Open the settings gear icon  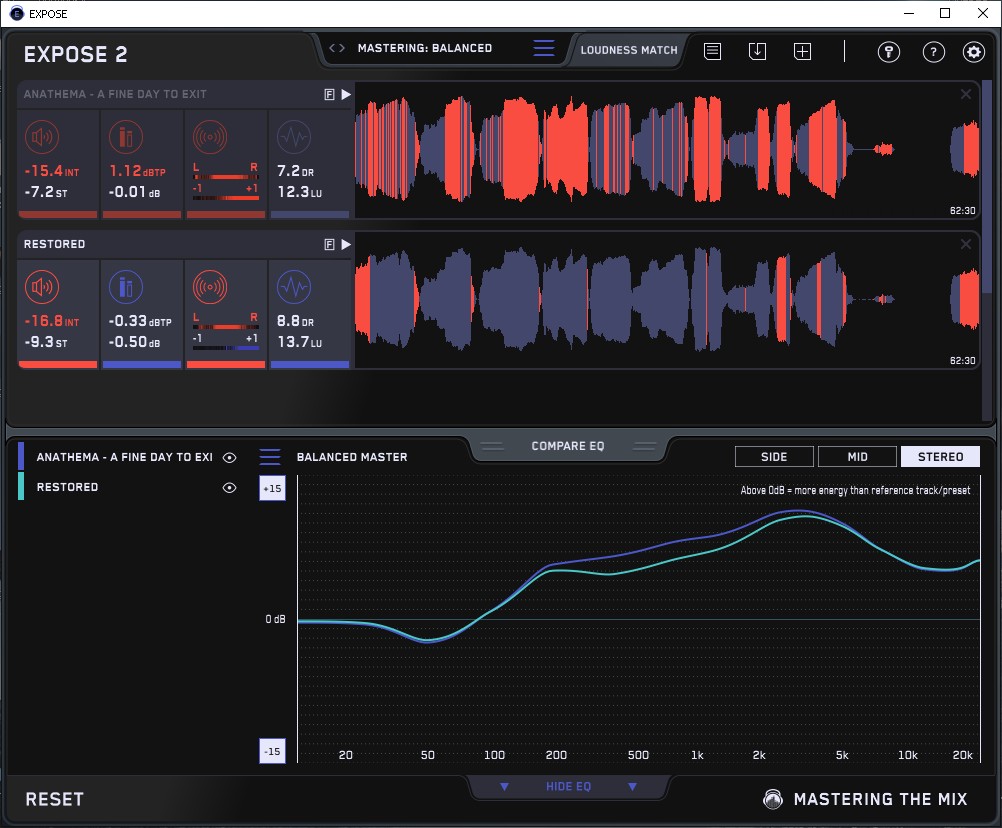pyautogui.click(x=973, y=52)
